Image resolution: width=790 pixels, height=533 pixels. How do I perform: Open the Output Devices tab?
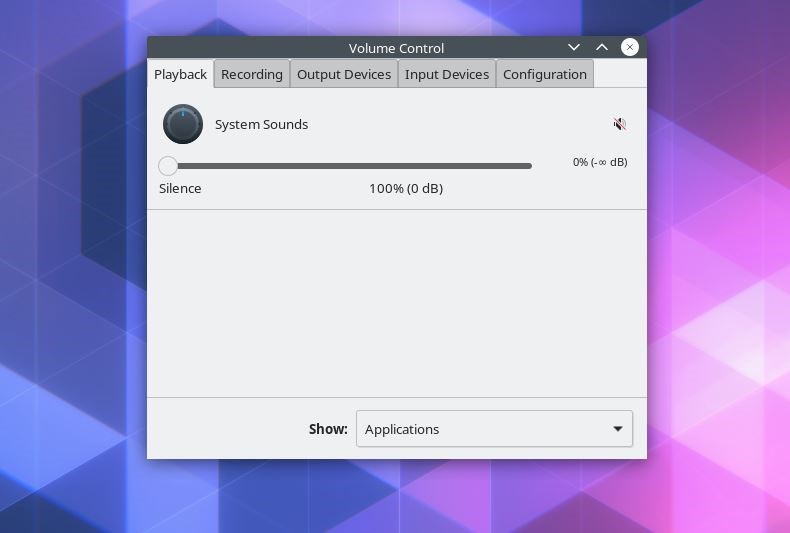pyautogui.click(x=344, y=74)
